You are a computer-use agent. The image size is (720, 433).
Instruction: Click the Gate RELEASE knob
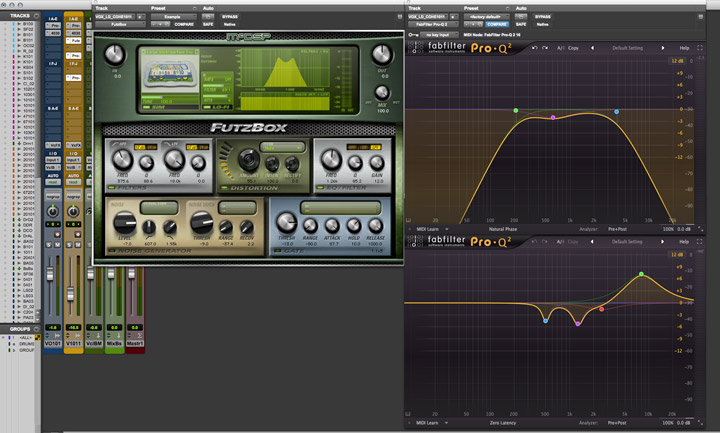click(375, 225)
